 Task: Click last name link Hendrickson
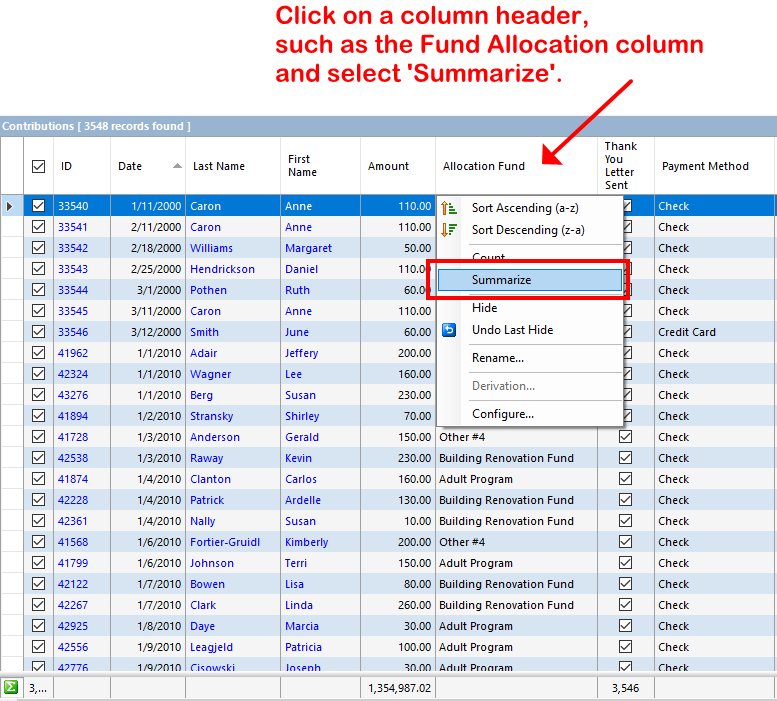tap(222, 269)
